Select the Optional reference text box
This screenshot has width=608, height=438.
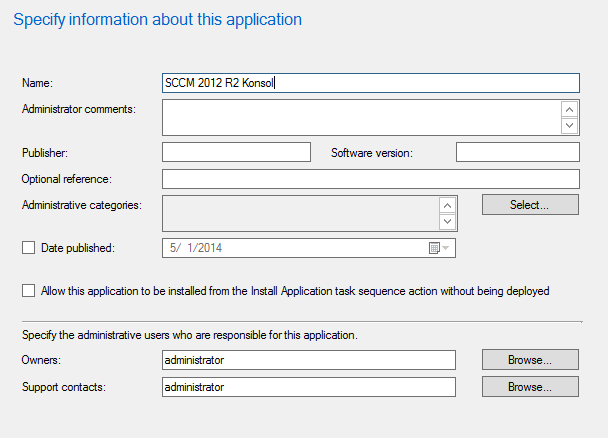click(x=370, y=179)
